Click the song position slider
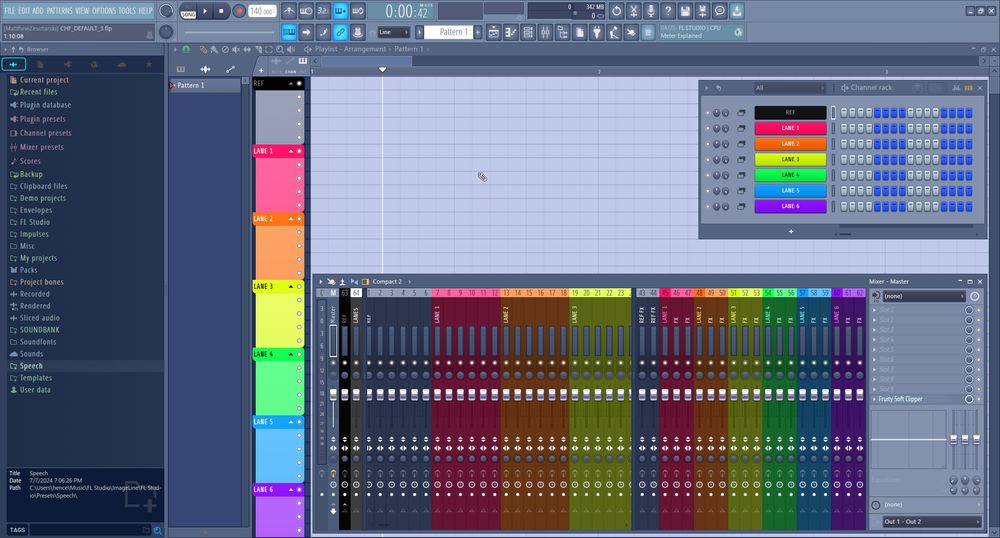The height and width of the screenshot is (538, 1000). tap(230, 32)
